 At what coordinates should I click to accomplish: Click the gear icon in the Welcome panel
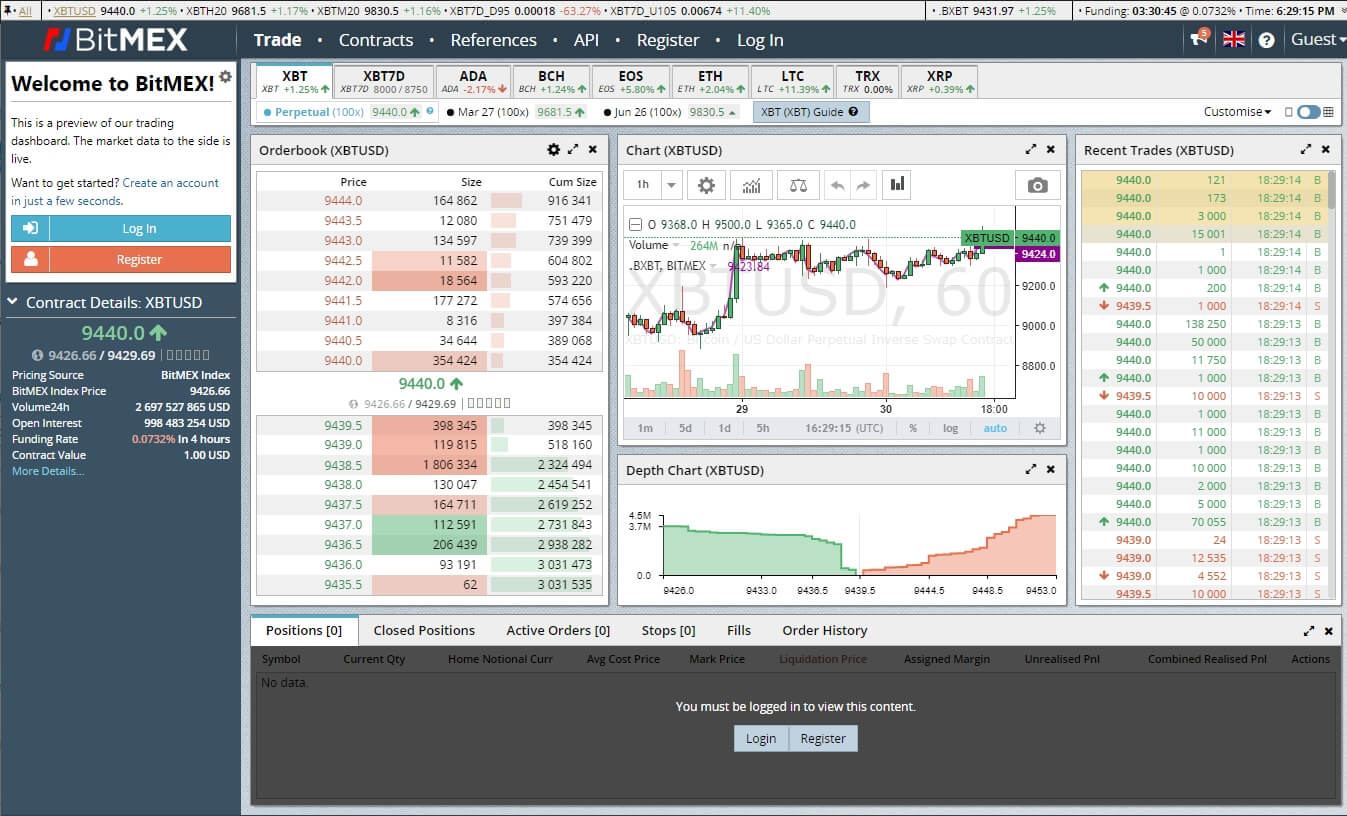(226, 76)
